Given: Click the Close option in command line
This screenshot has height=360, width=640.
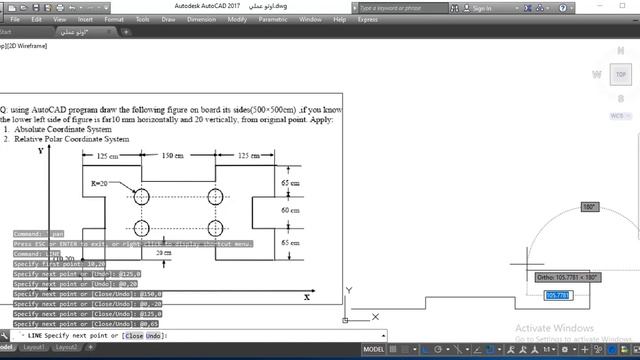Looking at the screenshot, I should (x=134, y=336).
